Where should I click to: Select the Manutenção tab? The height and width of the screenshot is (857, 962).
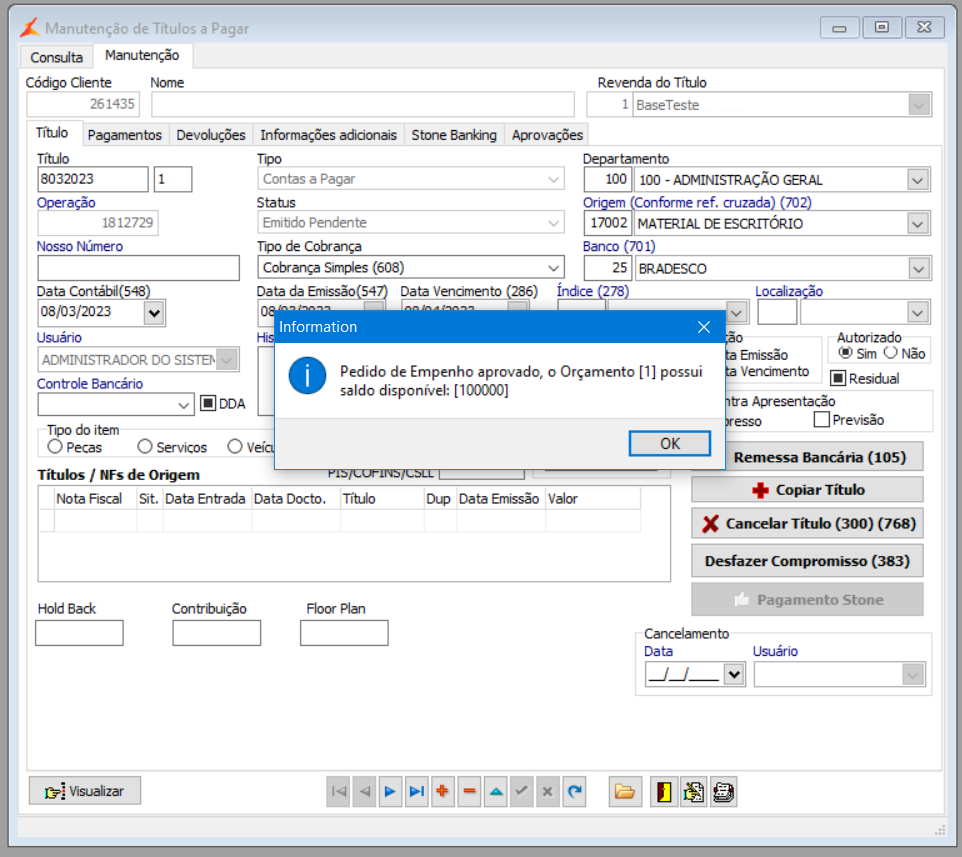click(142, 55)
